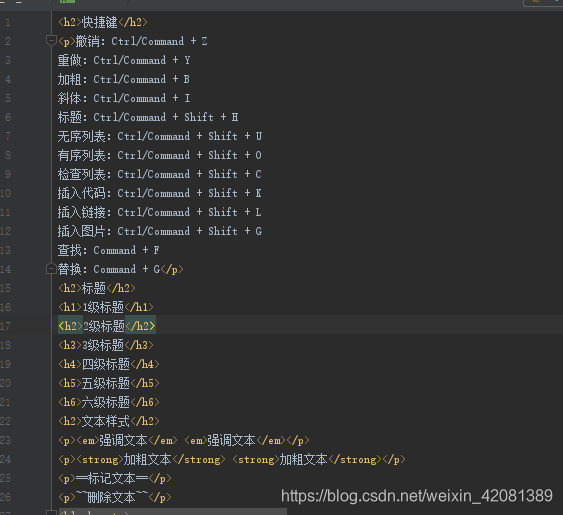Click line number 1 in the gutter
Image resolution: width=563 pixels, height=515 pixels.
coord(8,23)
